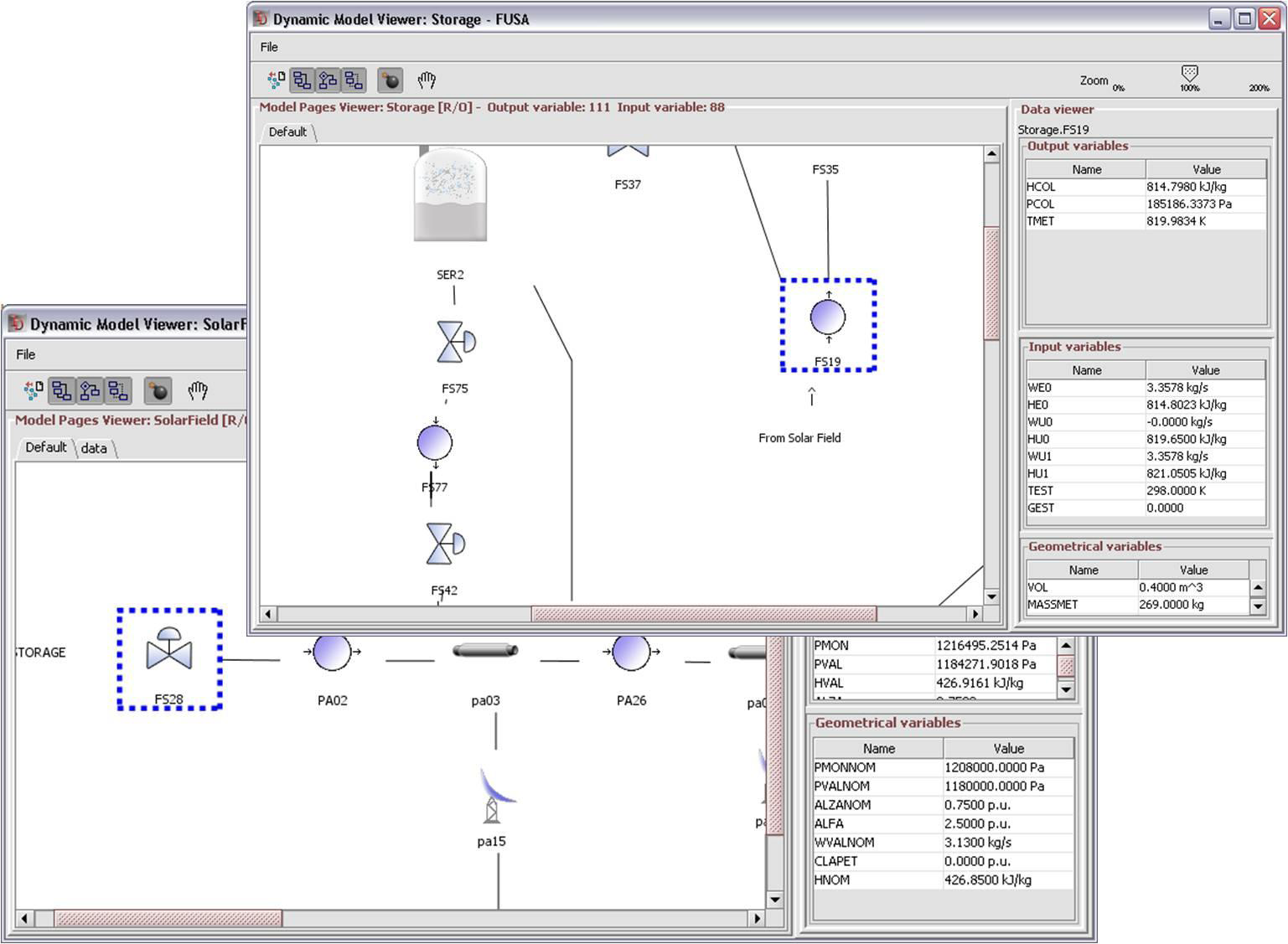Select the PA26 circular node

click(x=631, y=652)
